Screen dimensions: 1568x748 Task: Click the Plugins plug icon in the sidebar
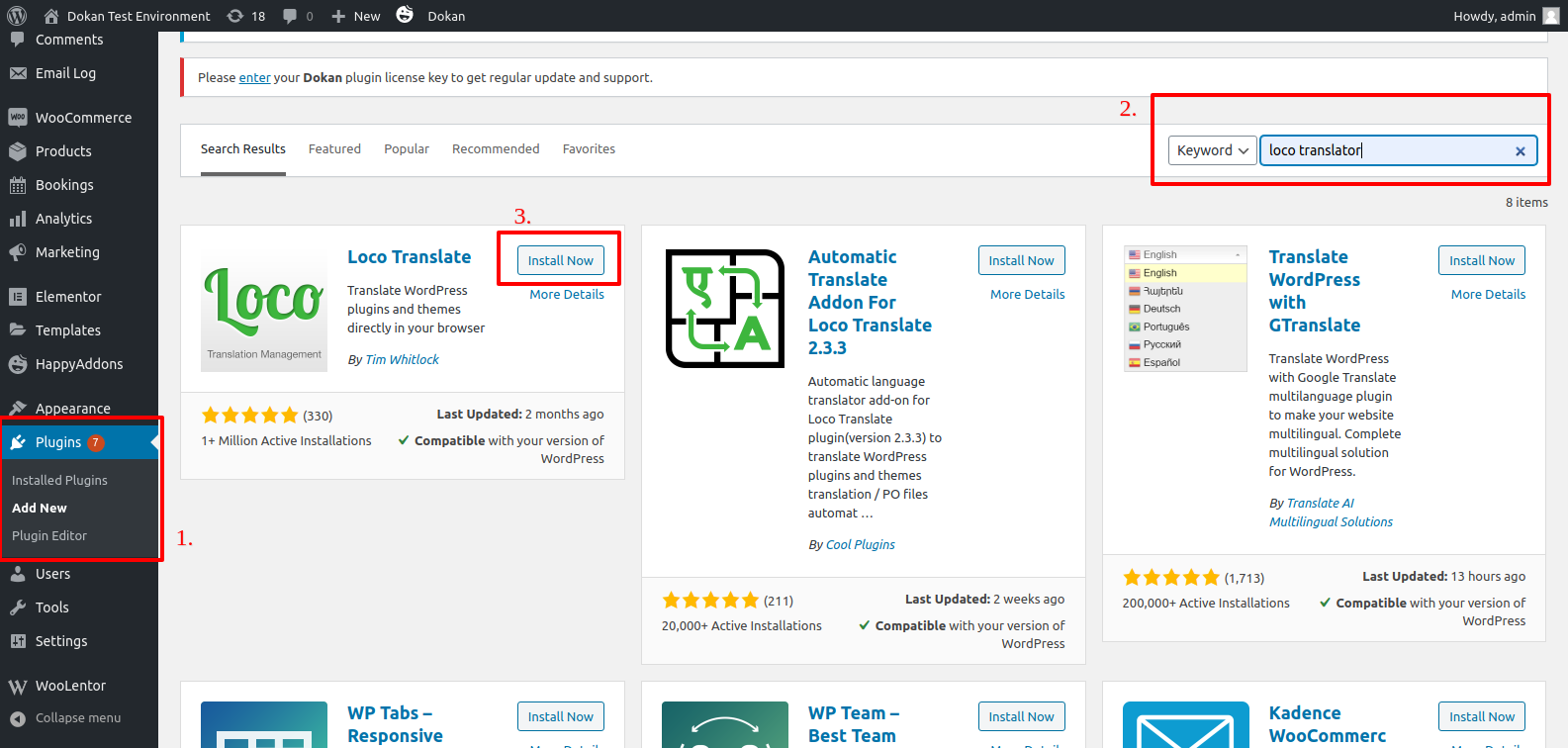pyautogui.click(x=18, y=442)
